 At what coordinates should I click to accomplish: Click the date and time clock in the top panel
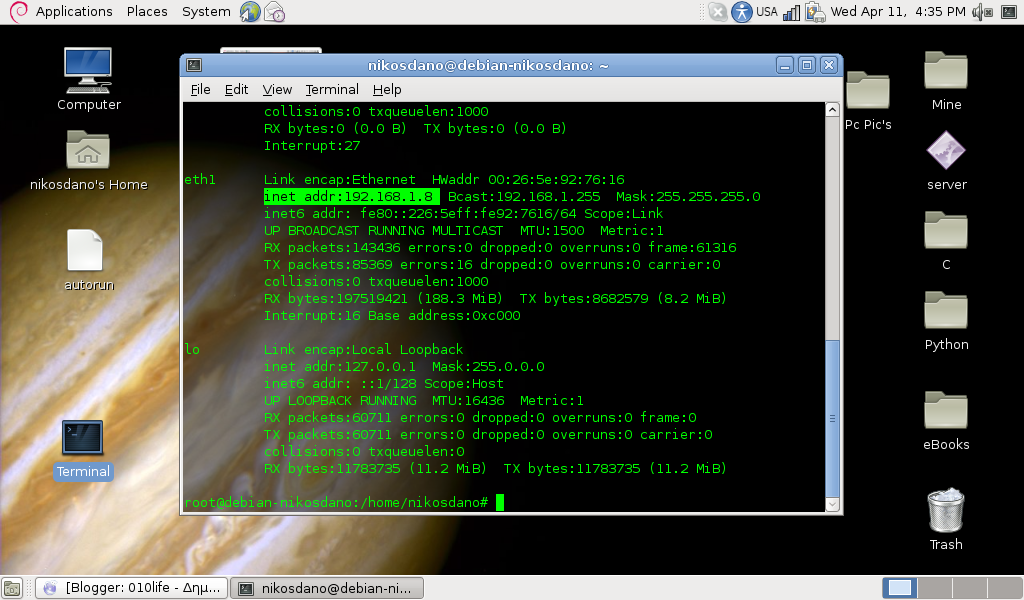897,12
